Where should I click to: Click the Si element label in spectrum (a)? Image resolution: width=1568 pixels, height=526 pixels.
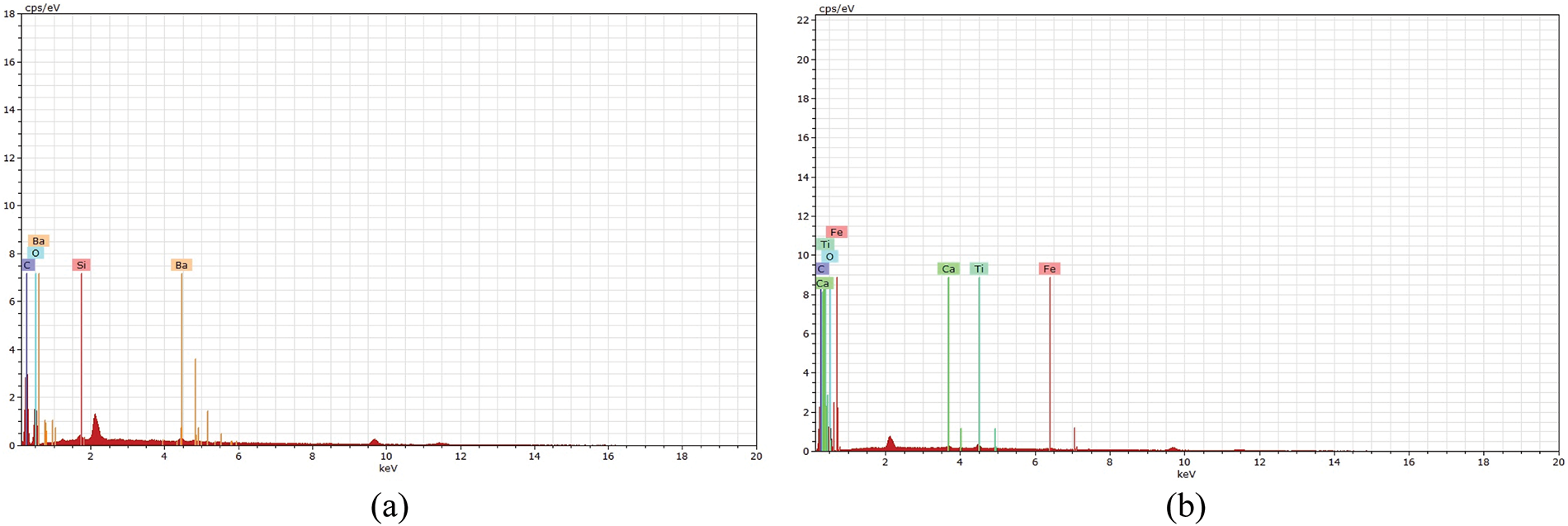(x=81, y=265)
